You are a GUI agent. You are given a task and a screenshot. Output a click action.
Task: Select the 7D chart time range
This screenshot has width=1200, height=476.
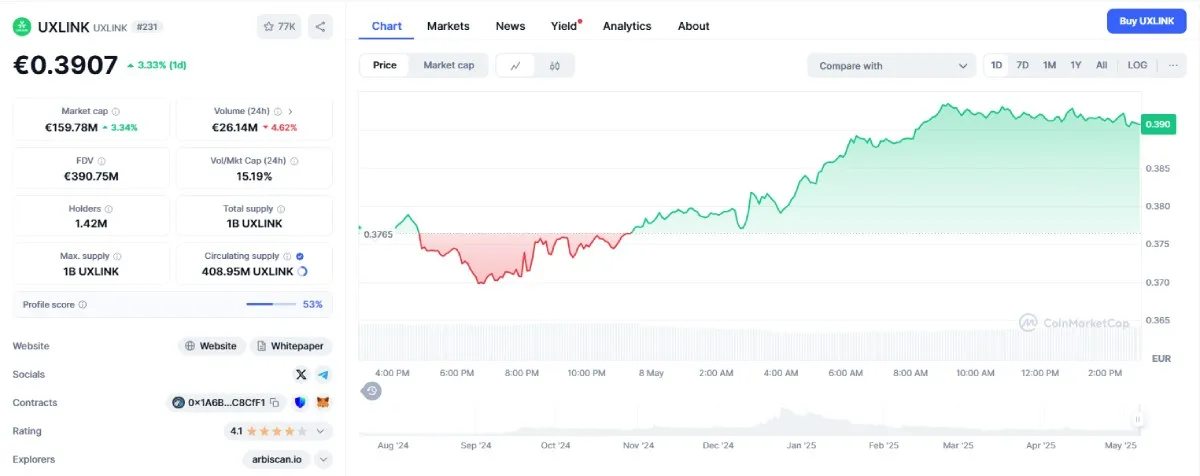tap(1022, 65)
